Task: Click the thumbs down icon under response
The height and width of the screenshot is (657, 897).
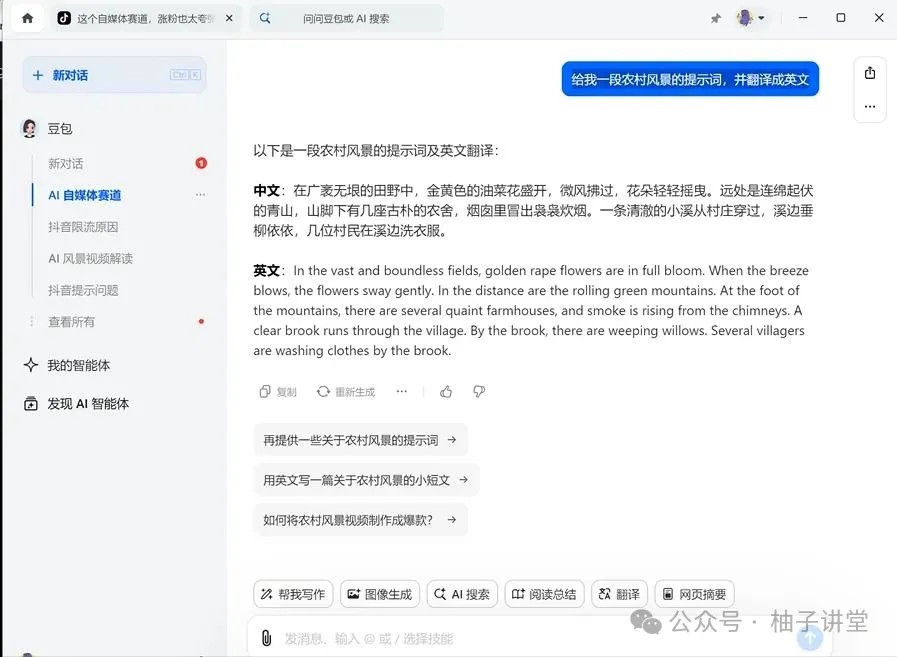Action: point(479,392)
